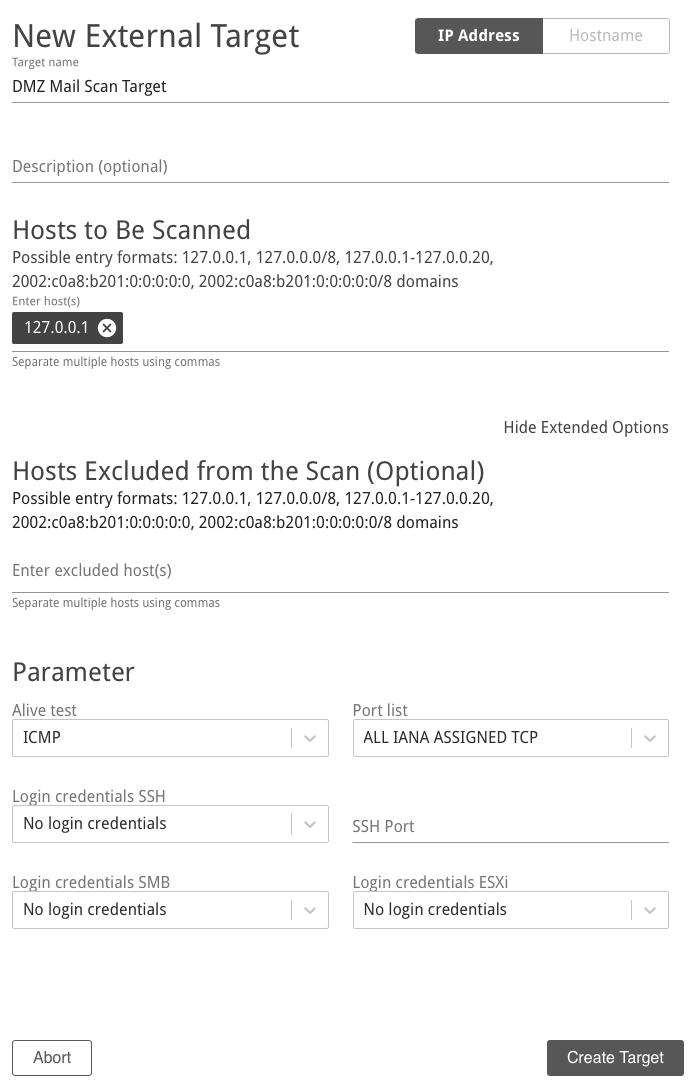This screenshot has width=699, height=1085.
Task: Select the ALL IANA ASSIGNED TCP box
Action: click(x=511, y=738)
